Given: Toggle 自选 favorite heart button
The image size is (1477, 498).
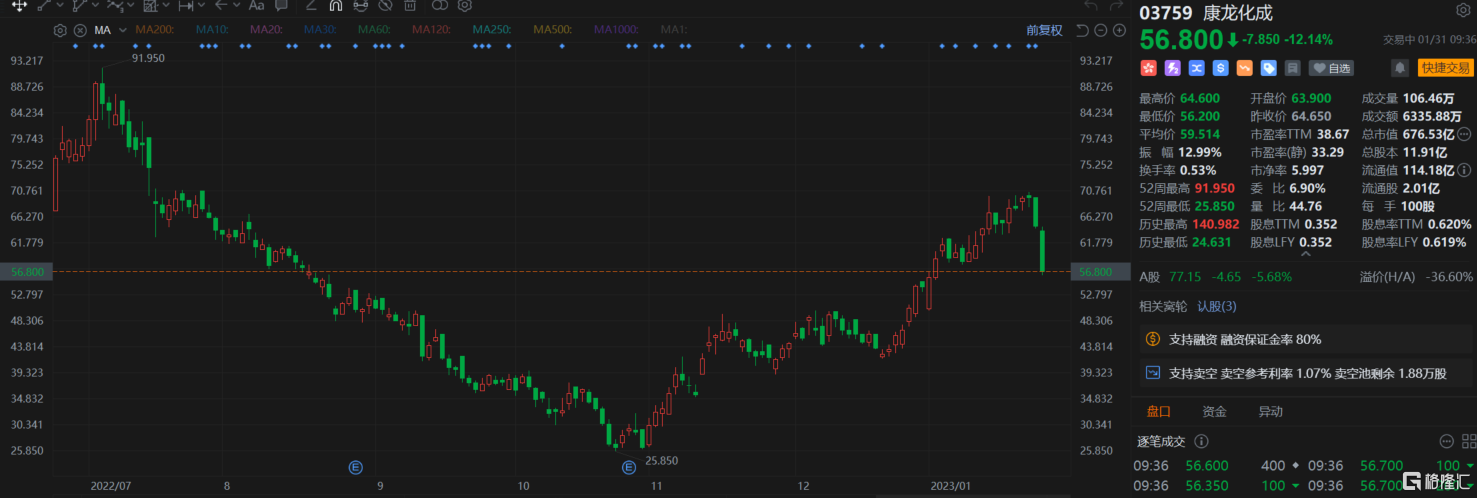Looking at the screenshot, I should click(x=1331, y=68).
